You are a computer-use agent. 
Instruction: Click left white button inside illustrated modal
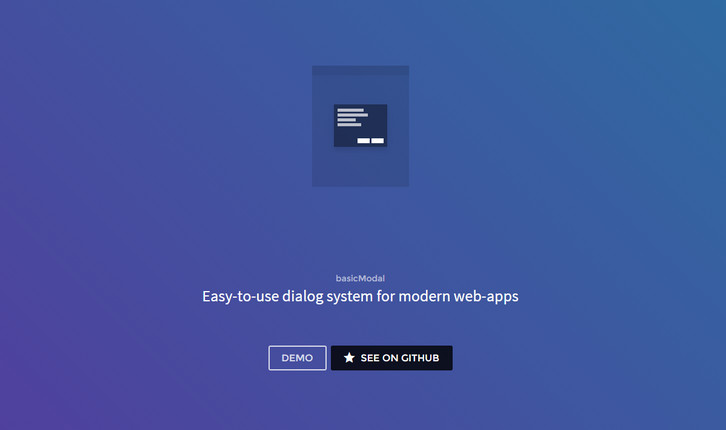[364, 140]
